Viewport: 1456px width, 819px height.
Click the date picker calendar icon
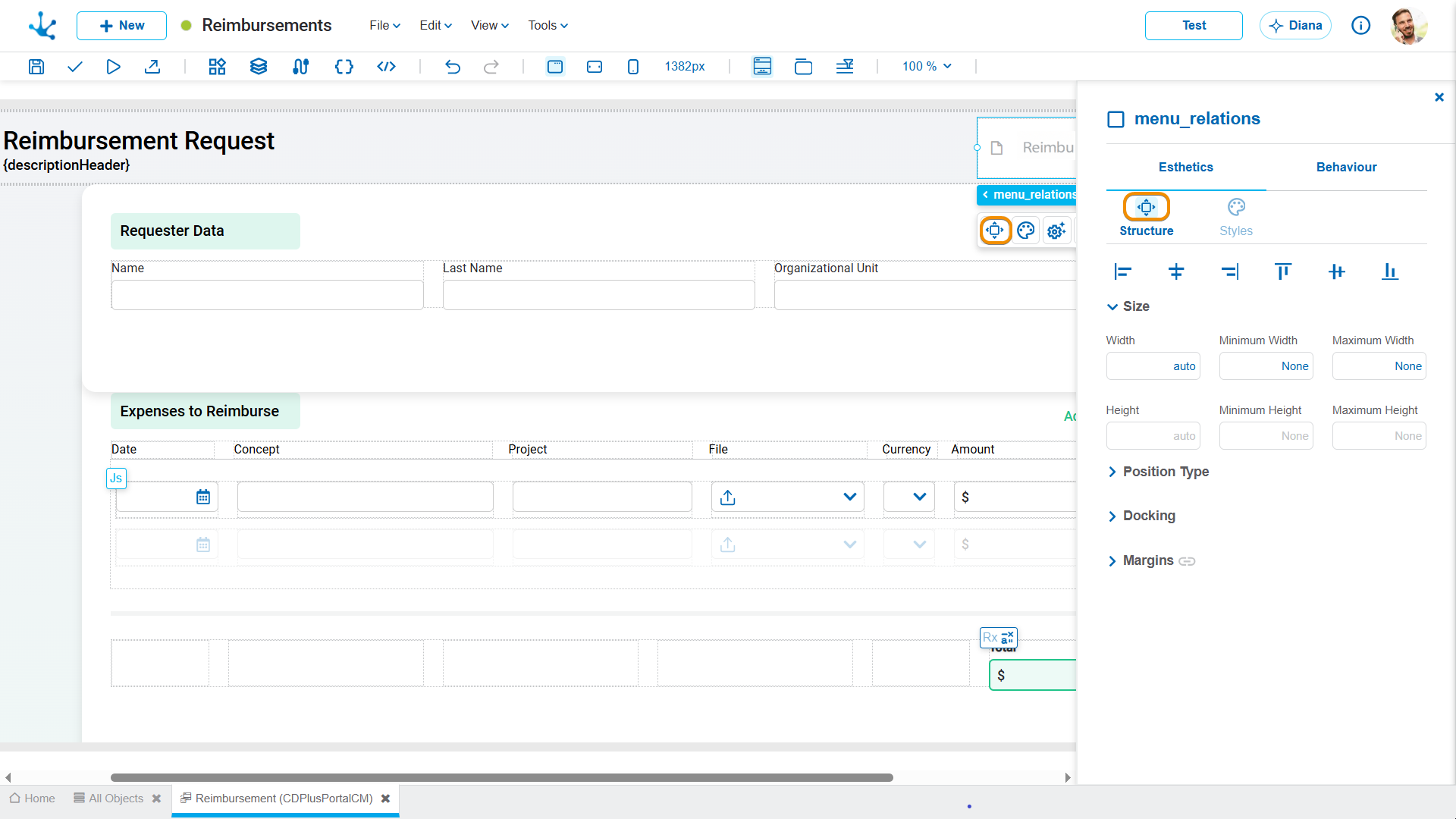203,497
